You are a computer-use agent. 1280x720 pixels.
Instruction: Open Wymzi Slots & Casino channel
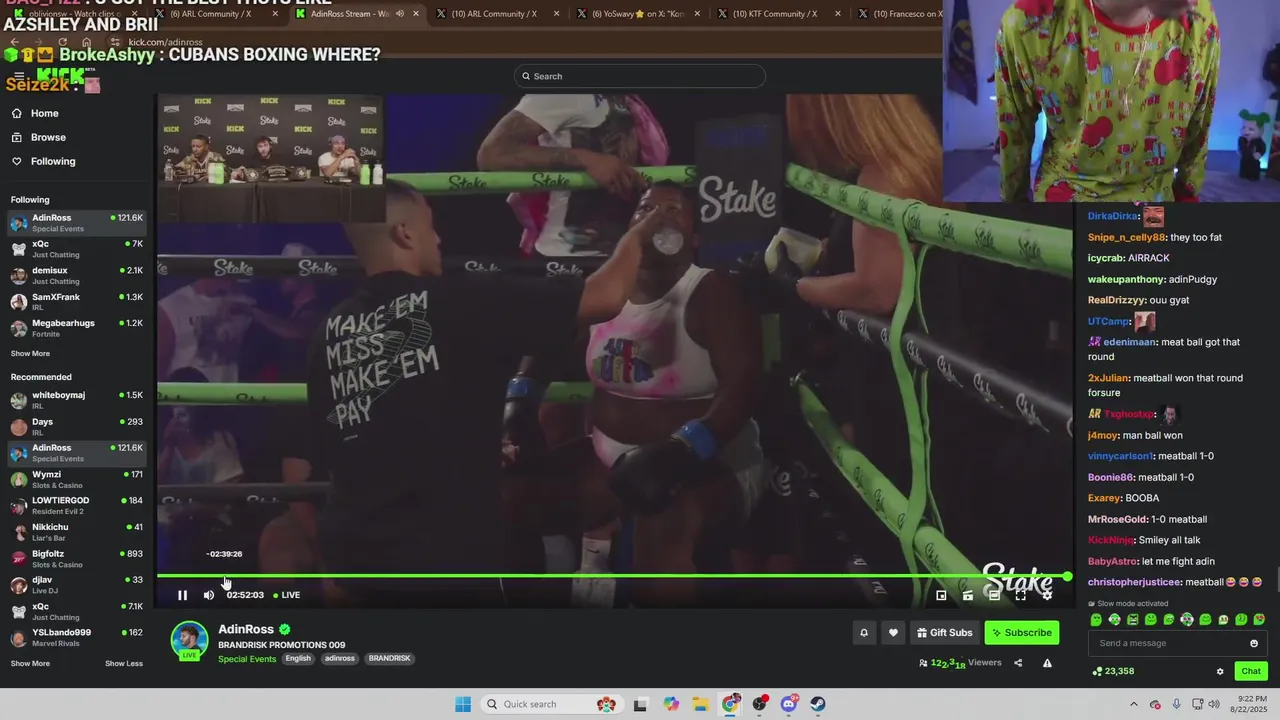point(77,479)
